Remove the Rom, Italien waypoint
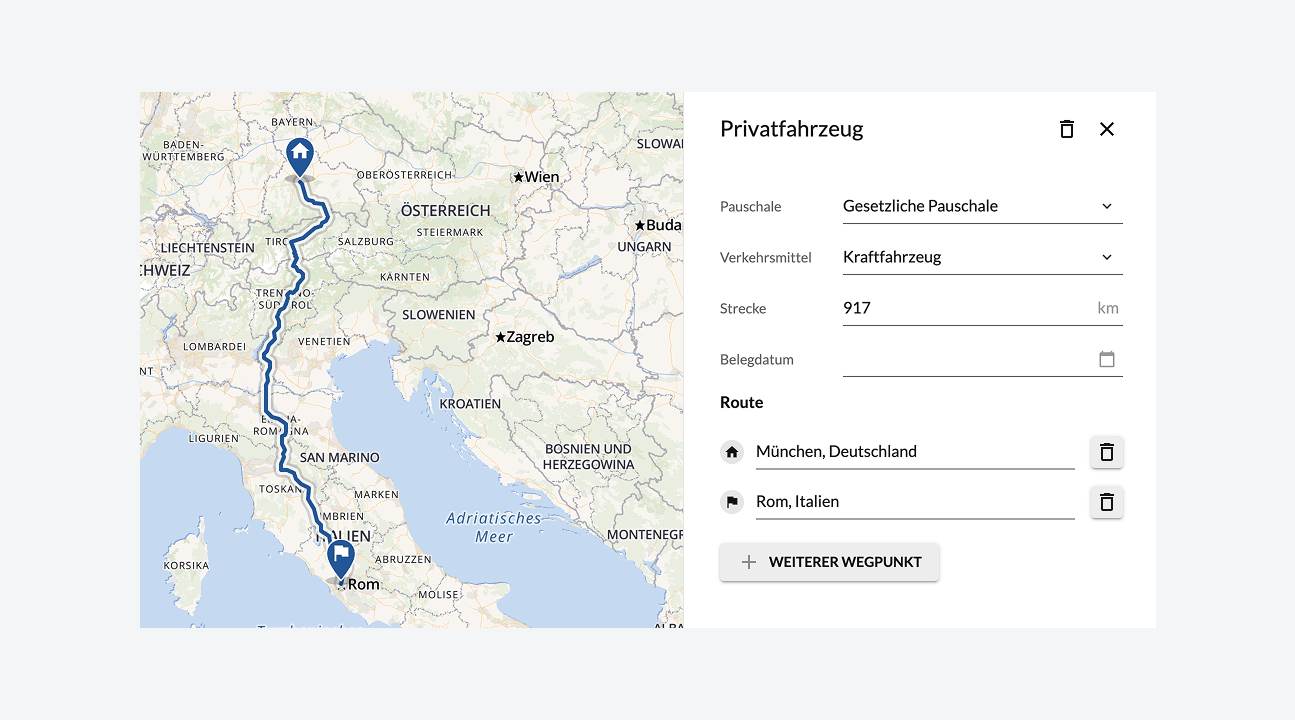 [x=1107, y=502]
